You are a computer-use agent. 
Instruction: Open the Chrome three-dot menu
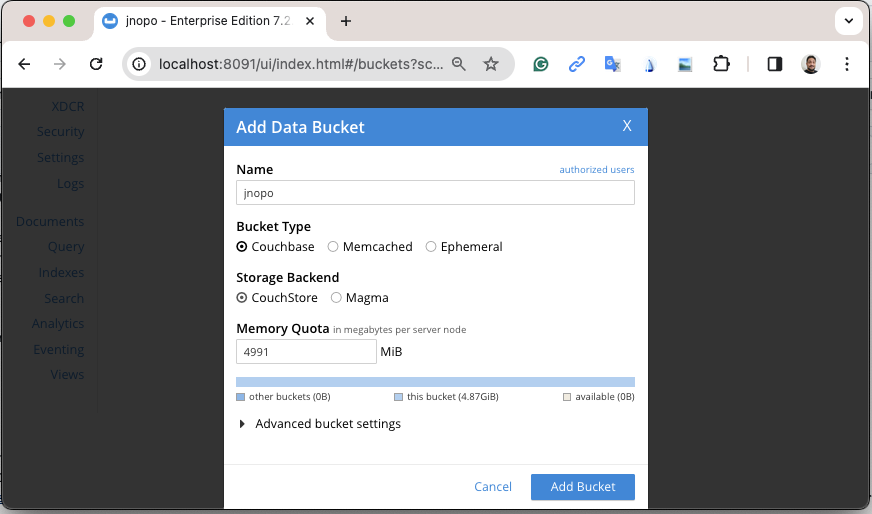click(x=846, y=64)
